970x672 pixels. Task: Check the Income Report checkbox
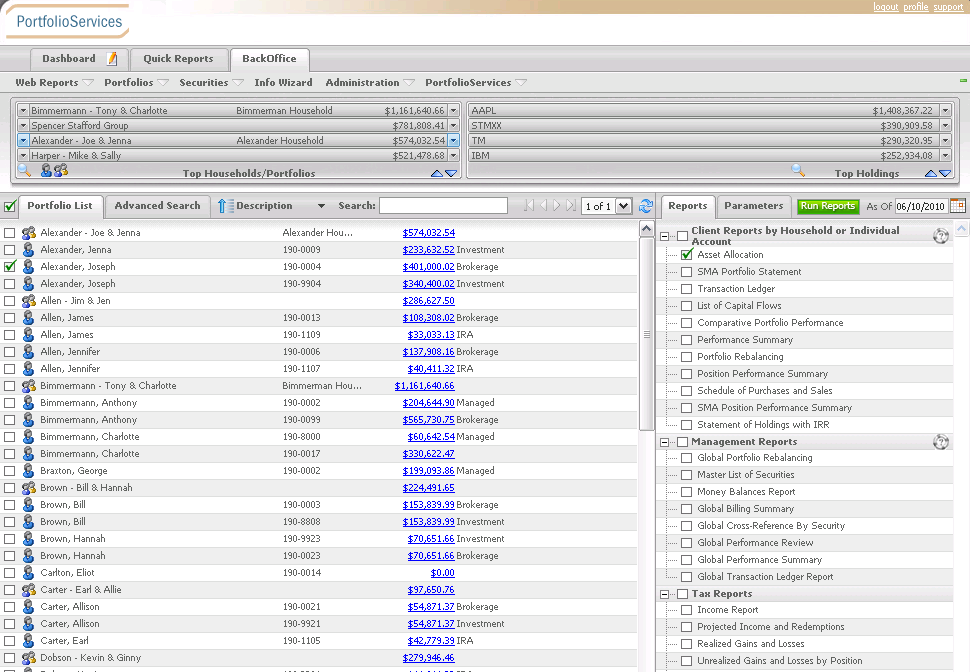686,610
